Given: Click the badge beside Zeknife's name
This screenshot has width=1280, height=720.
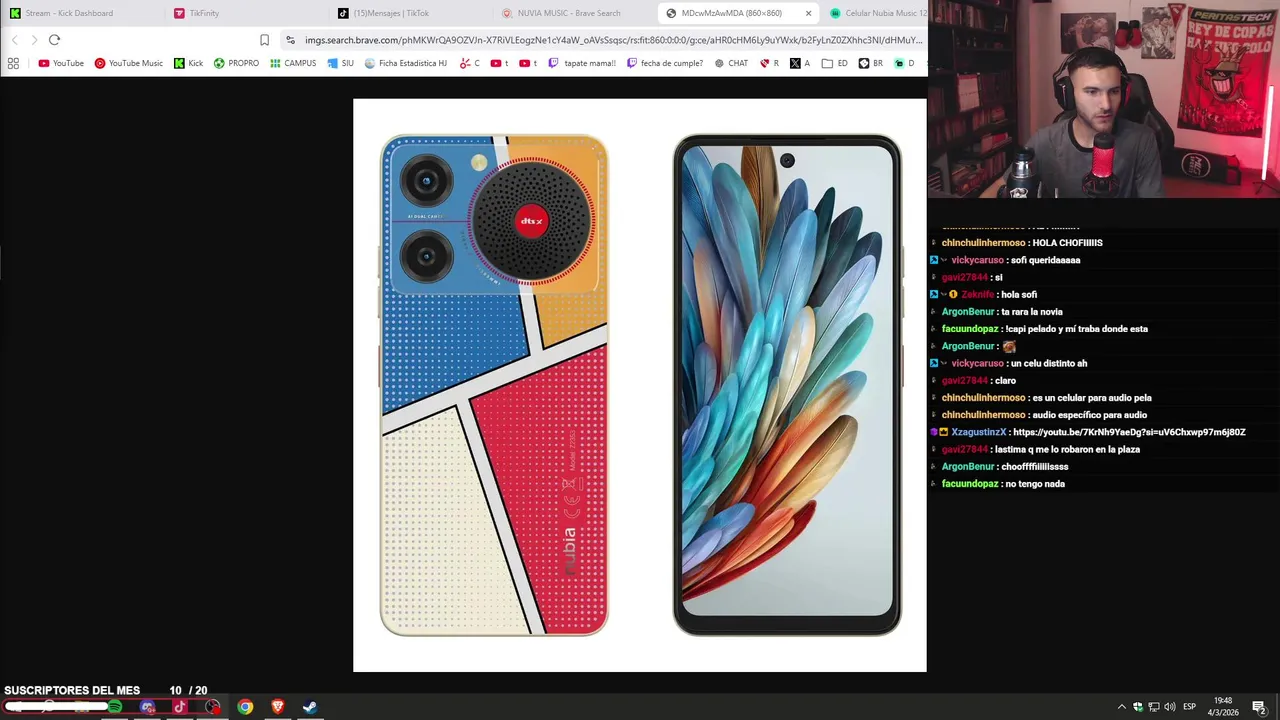Looking at the screenshot, I should [953, 295].
